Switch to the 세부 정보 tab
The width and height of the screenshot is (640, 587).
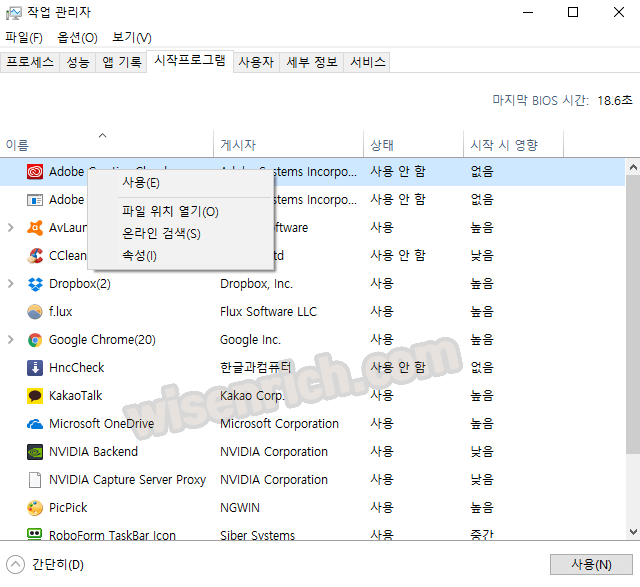click(x=311, y=62)
